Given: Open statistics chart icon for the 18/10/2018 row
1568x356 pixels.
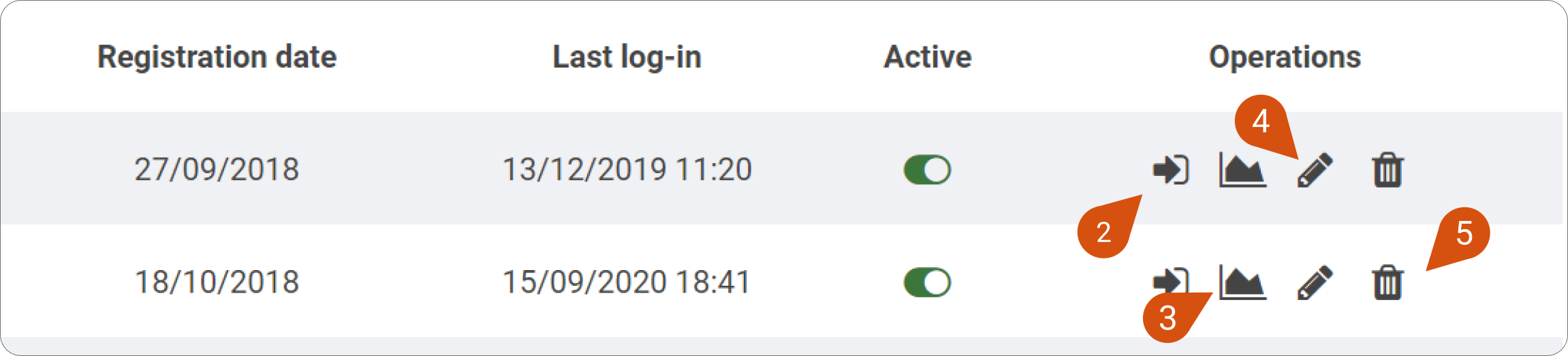Looking at the screenshot, I should pos(1242,282).
